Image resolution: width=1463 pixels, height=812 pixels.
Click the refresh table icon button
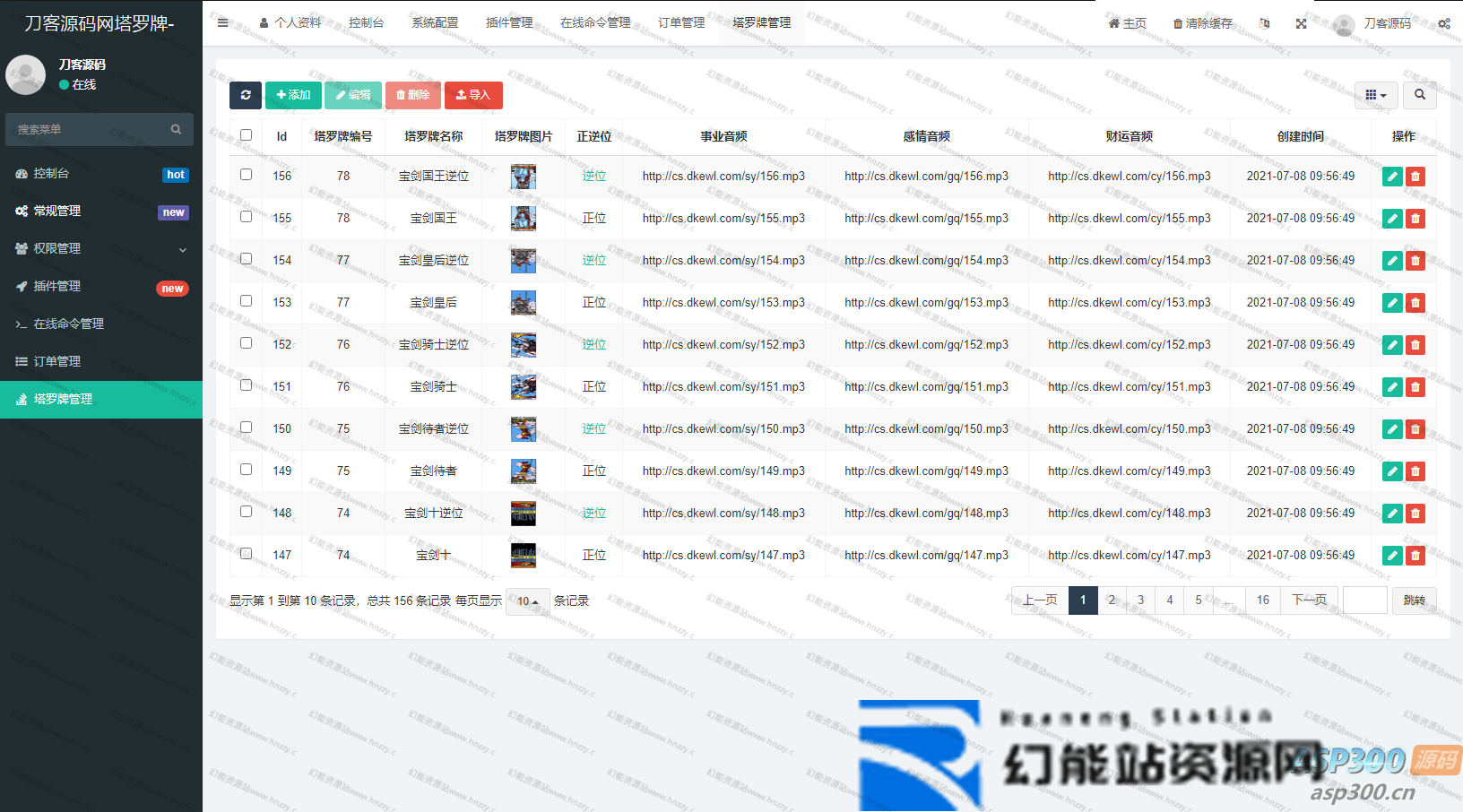pyautogui.click(x=246, y=95)
